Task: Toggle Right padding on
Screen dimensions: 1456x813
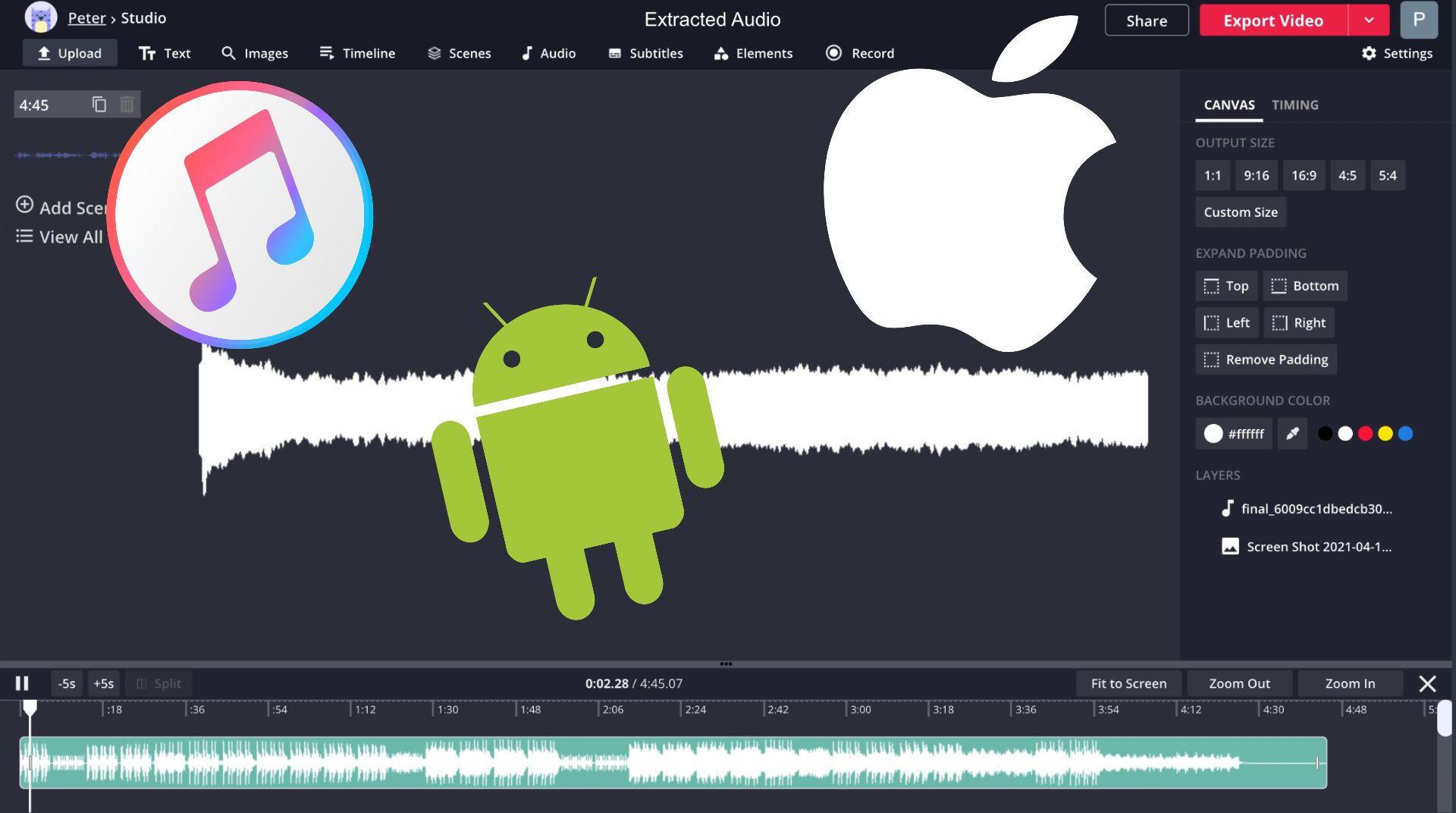Action: (1299, 322)
